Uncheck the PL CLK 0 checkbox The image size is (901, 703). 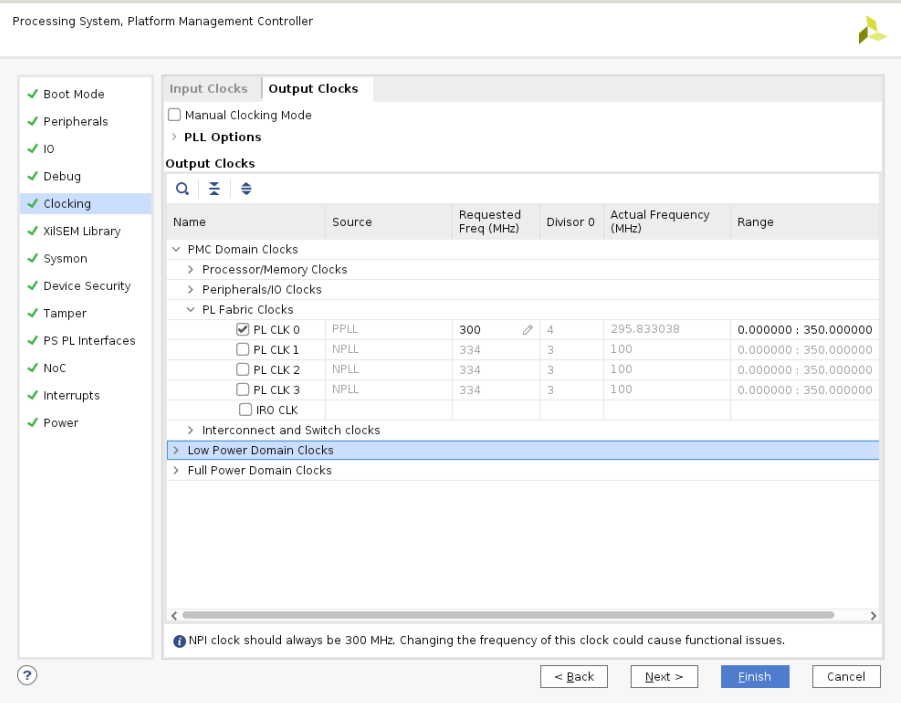click(x=242, y=329)
